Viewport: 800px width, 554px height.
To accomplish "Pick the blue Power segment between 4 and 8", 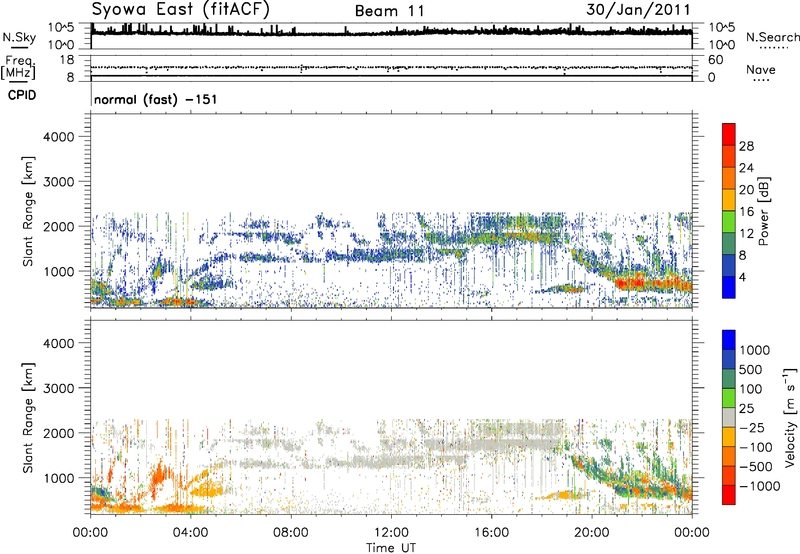I will point(729,265).
